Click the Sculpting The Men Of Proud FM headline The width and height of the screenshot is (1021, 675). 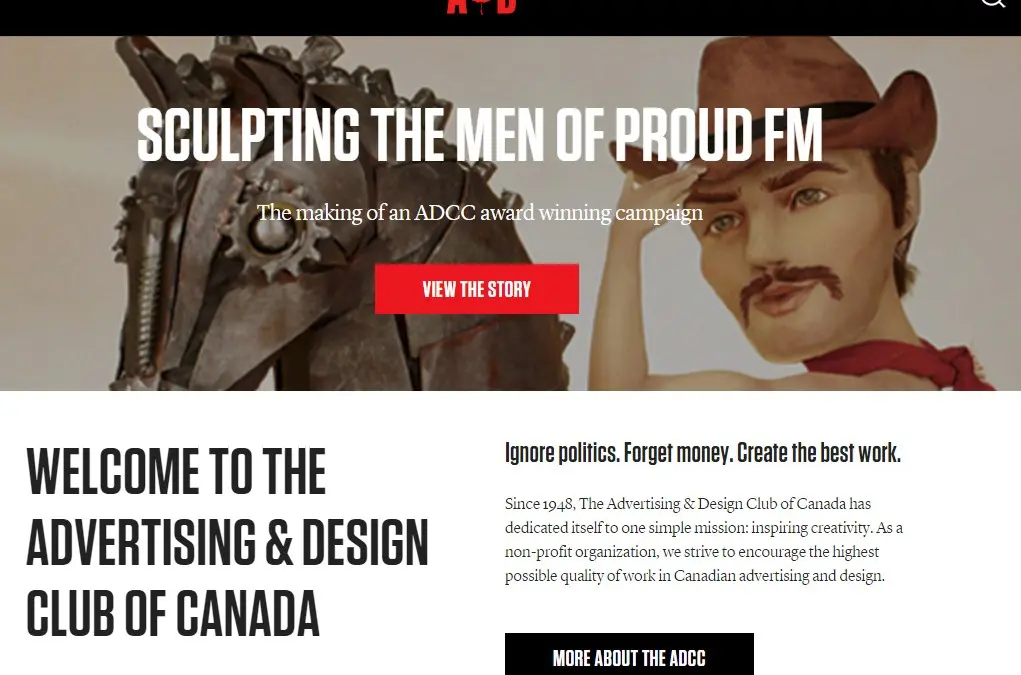(x=480, y=135)
